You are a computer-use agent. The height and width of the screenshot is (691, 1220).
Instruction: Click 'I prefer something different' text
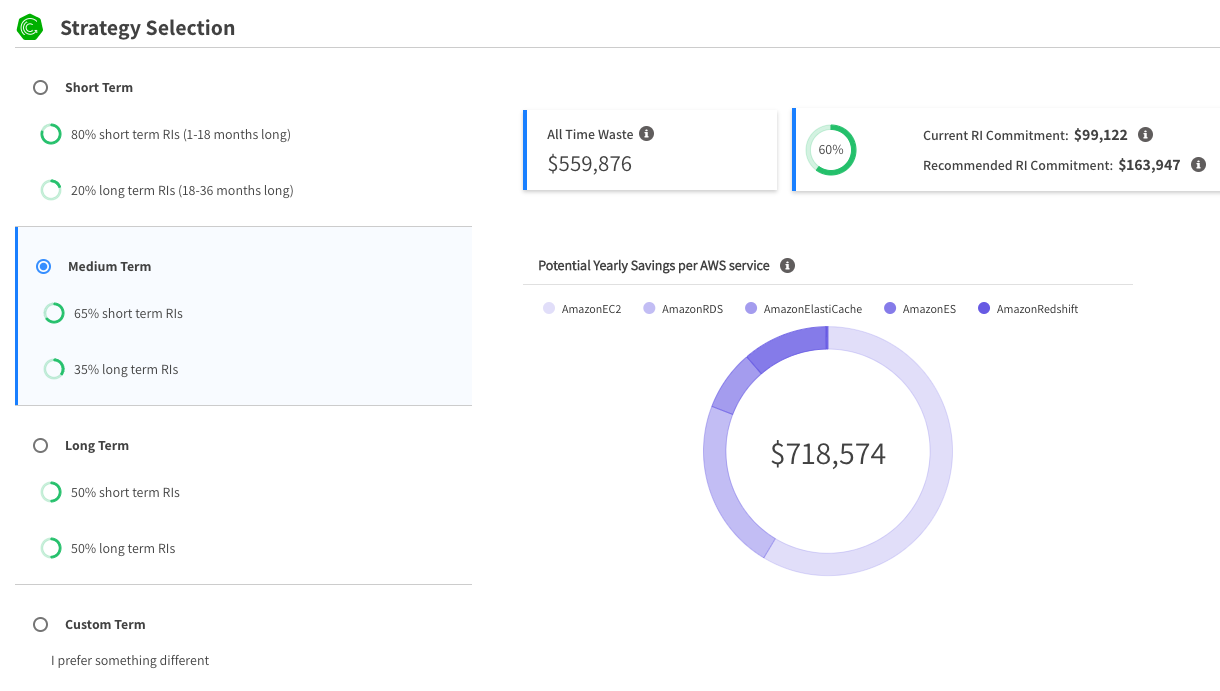point(130,661)
